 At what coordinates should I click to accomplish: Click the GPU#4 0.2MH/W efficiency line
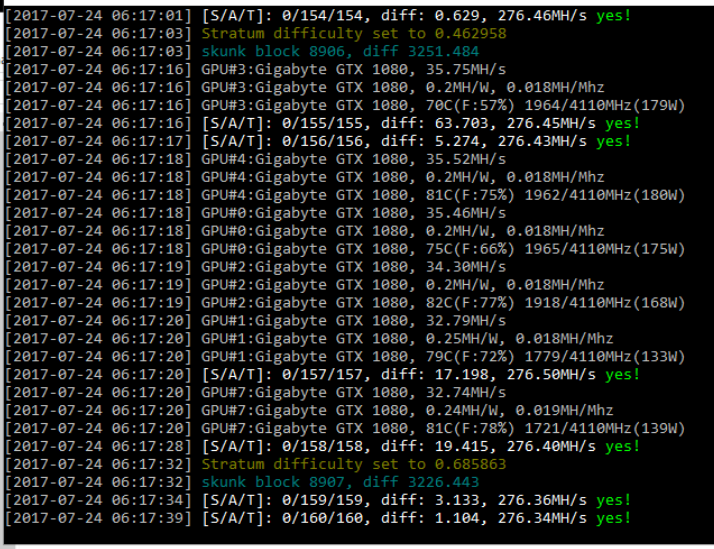[x=305, y=177]
